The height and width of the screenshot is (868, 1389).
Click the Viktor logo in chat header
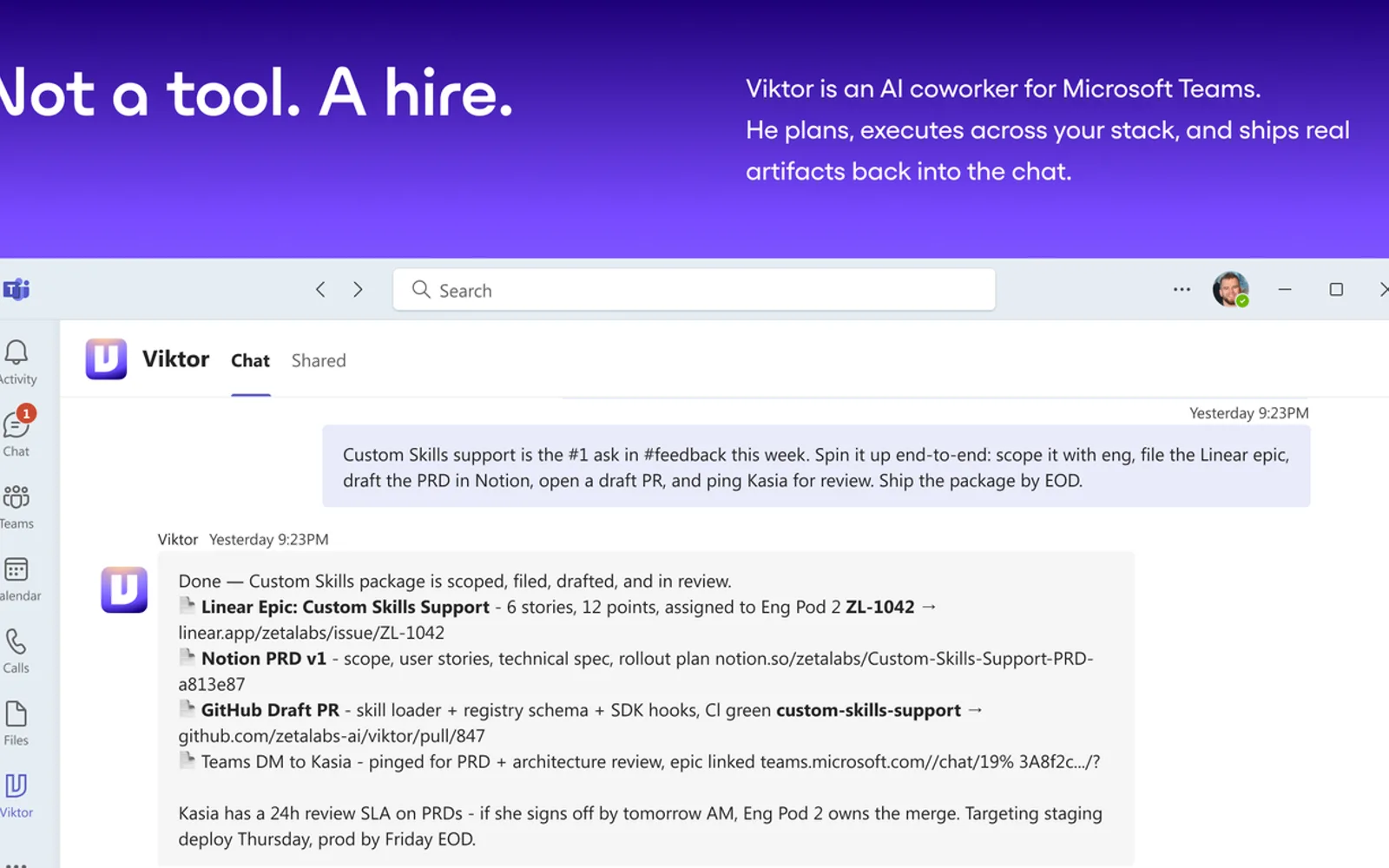tap(106, 359)
